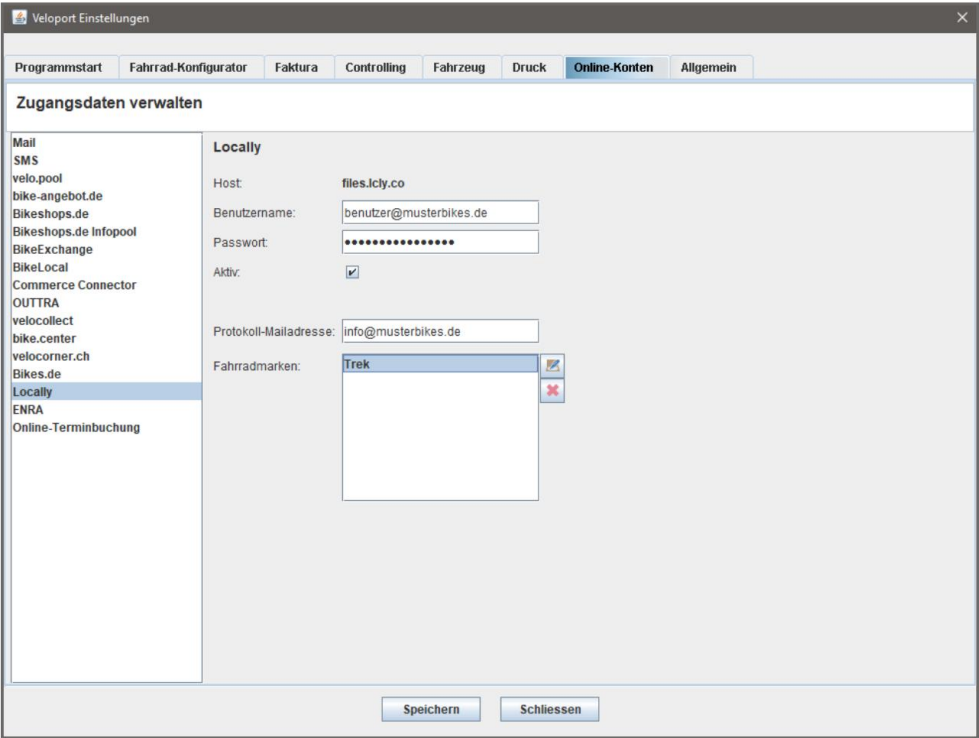Click into the Passwort field
This screenshot has width=979, height=738.
440,242
